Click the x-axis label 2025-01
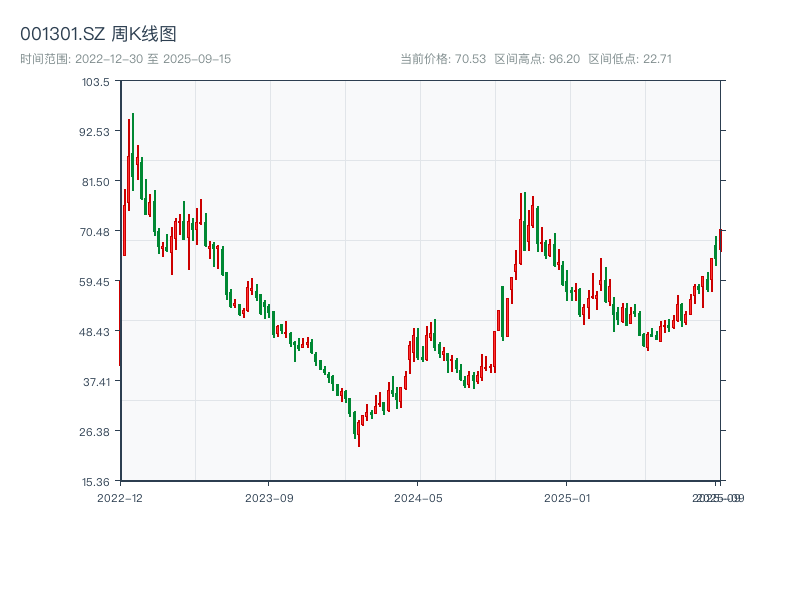 tap(567, 498)
